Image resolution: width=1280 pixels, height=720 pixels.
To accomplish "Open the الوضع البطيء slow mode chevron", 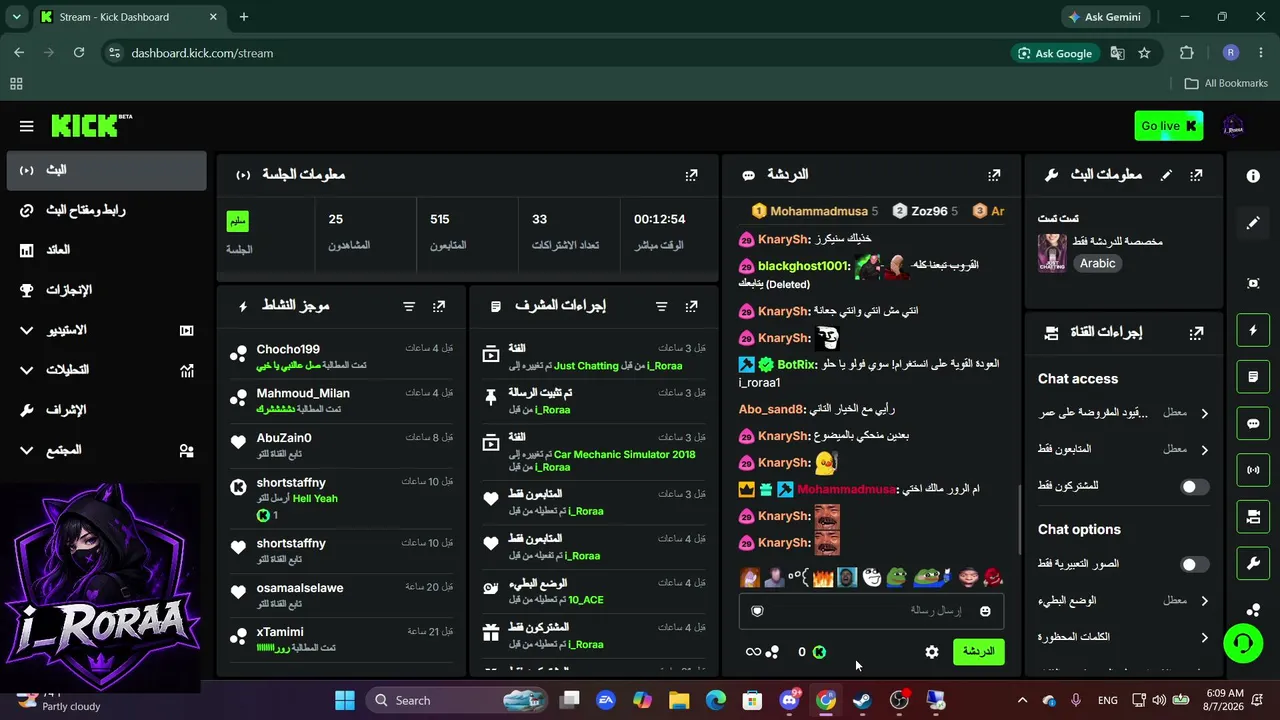I will [1204, 601].
